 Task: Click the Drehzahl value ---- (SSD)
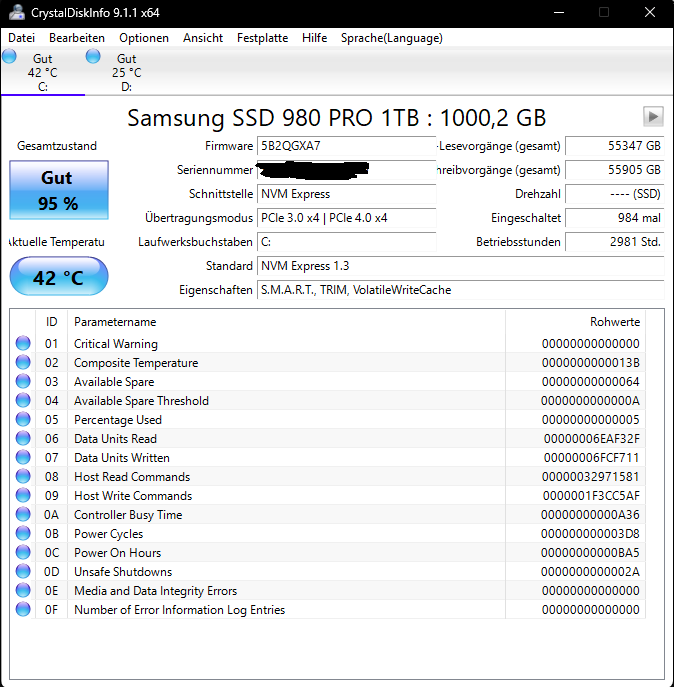coord(615,194)
